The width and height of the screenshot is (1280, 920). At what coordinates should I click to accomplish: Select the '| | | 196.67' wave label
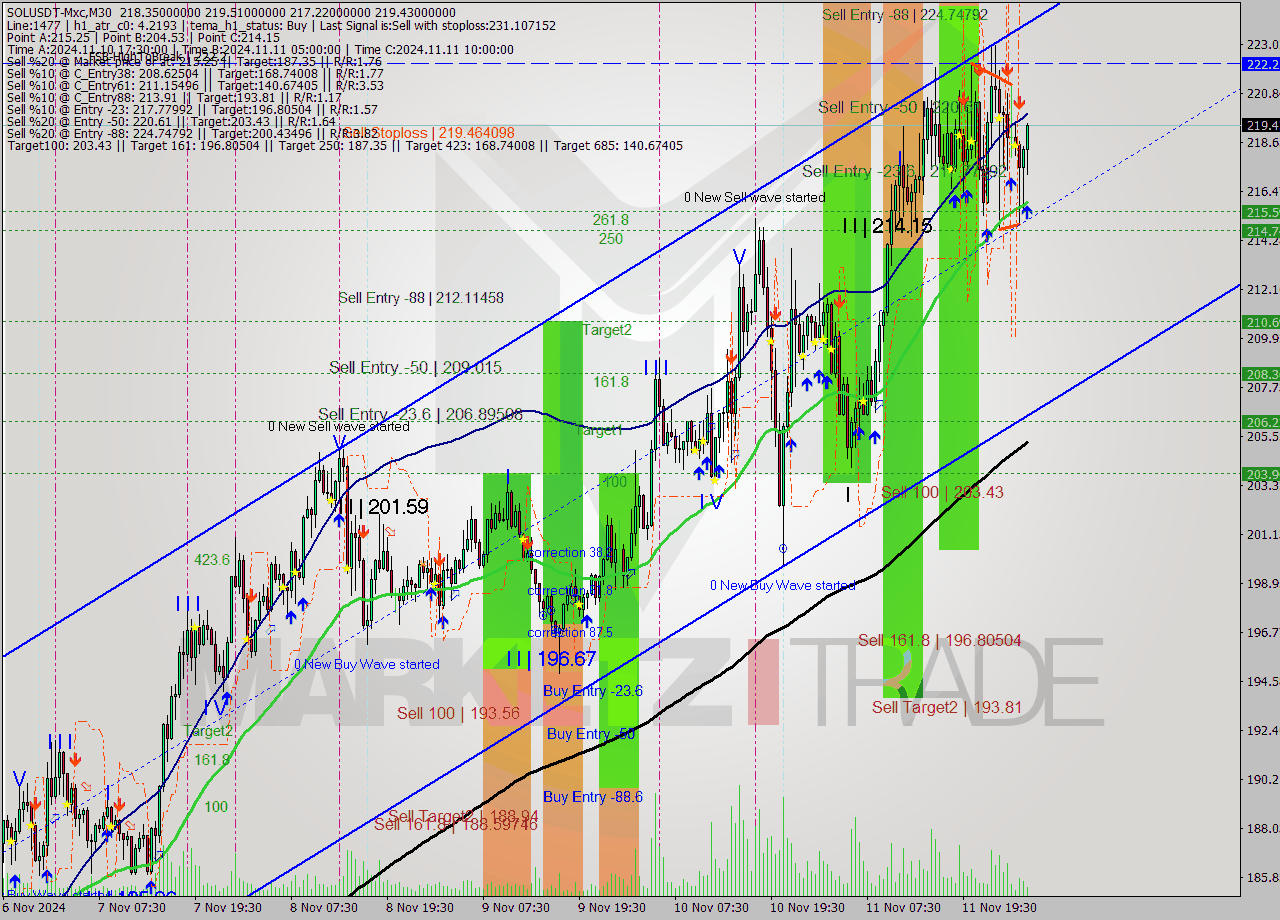coord(551,659)
